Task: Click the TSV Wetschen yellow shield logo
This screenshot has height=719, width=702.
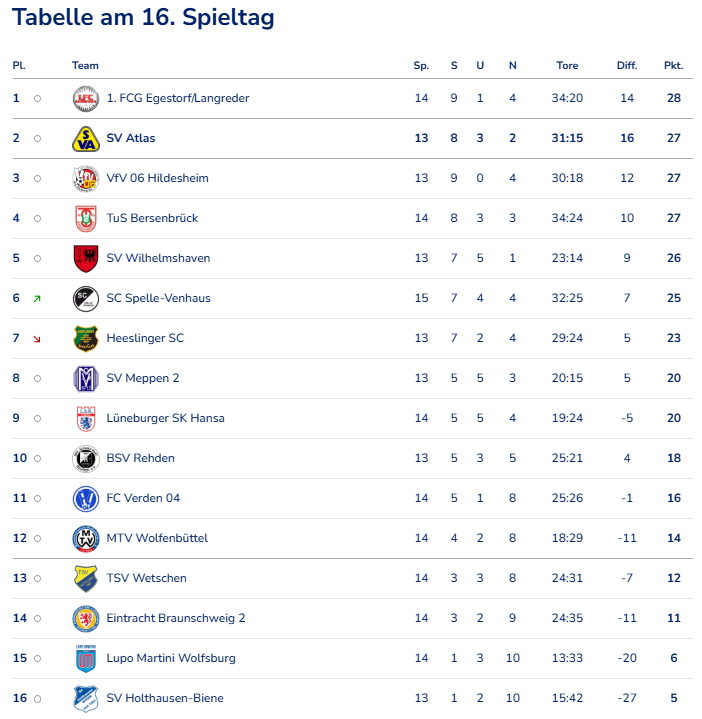Action: click(x=86, y=579)
